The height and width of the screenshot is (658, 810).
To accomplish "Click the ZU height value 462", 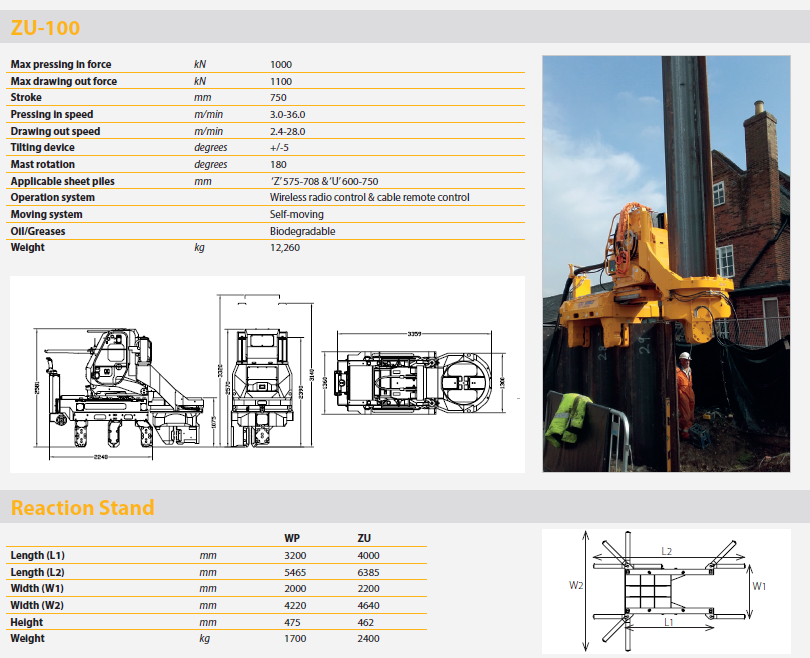I will click(366, 623).
